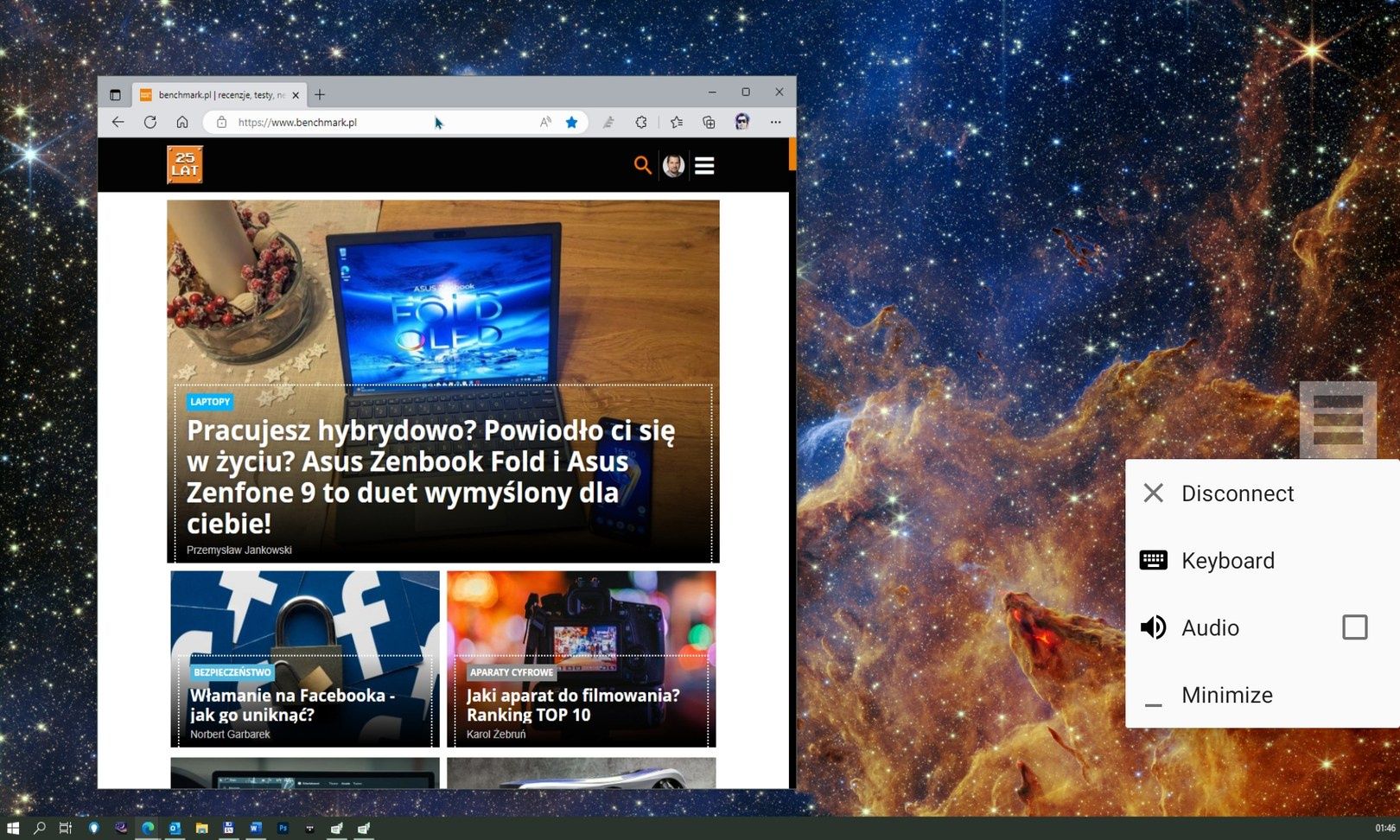The height and width of the screenshot is (840, 1400).
Task: Open Edge settings and more menu
Action: [775, 122]
